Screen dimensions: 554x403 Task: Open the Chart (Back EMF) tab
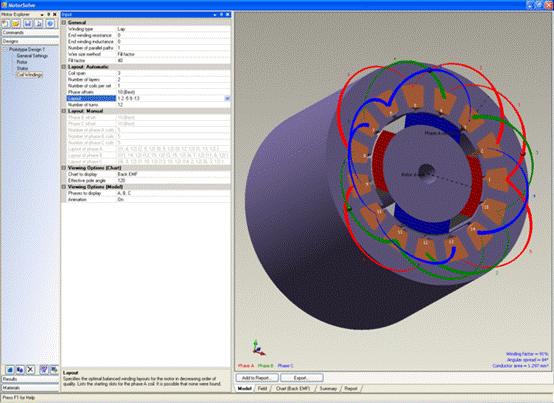(x=293, y=389)
